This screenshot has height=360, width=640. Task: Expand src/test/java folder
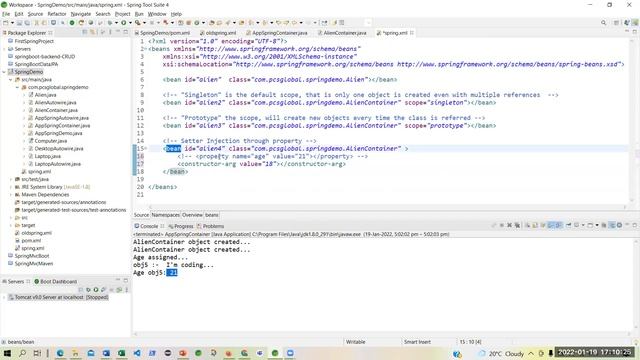tap(11, 179)
